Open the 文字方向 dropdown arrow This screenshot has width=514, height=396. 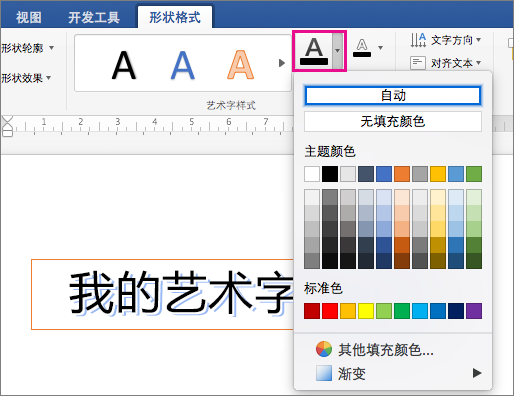(479, 40)
